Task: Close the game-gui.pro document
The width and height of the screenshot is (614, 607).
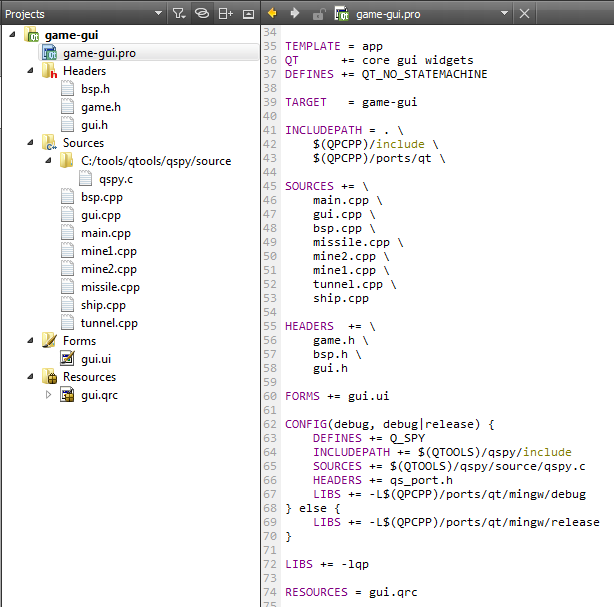Action: point(525,14)
